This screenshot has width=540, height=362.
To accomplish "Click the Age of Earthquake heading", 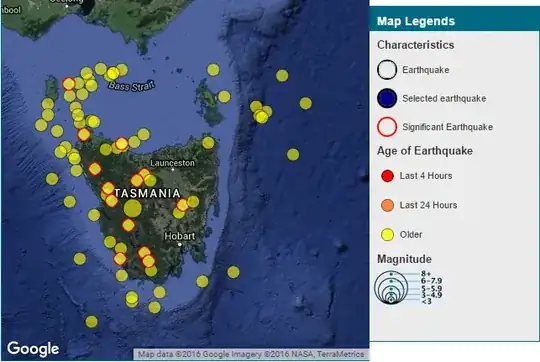I will point(425,151).
